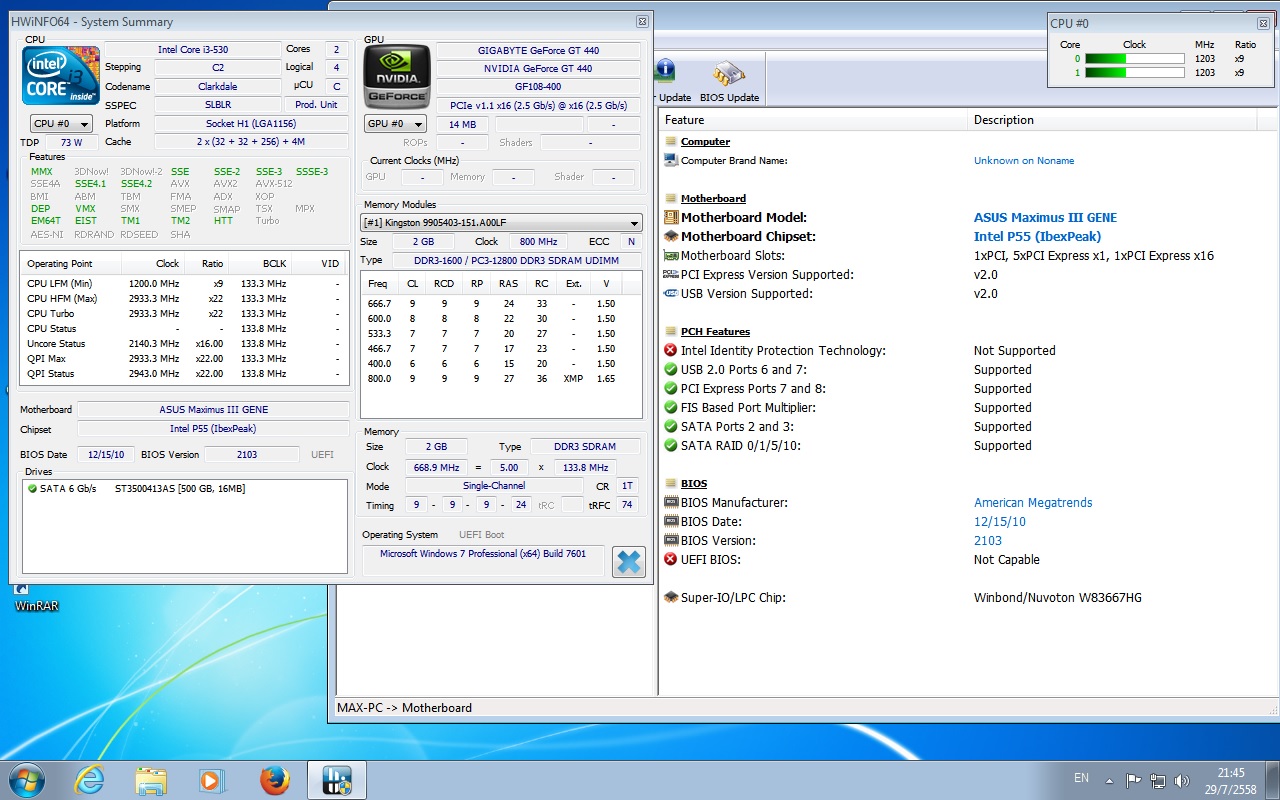Select the Motherboard section header in feature list
Screen dimensions: 1280x800
(x=713, y=199)
